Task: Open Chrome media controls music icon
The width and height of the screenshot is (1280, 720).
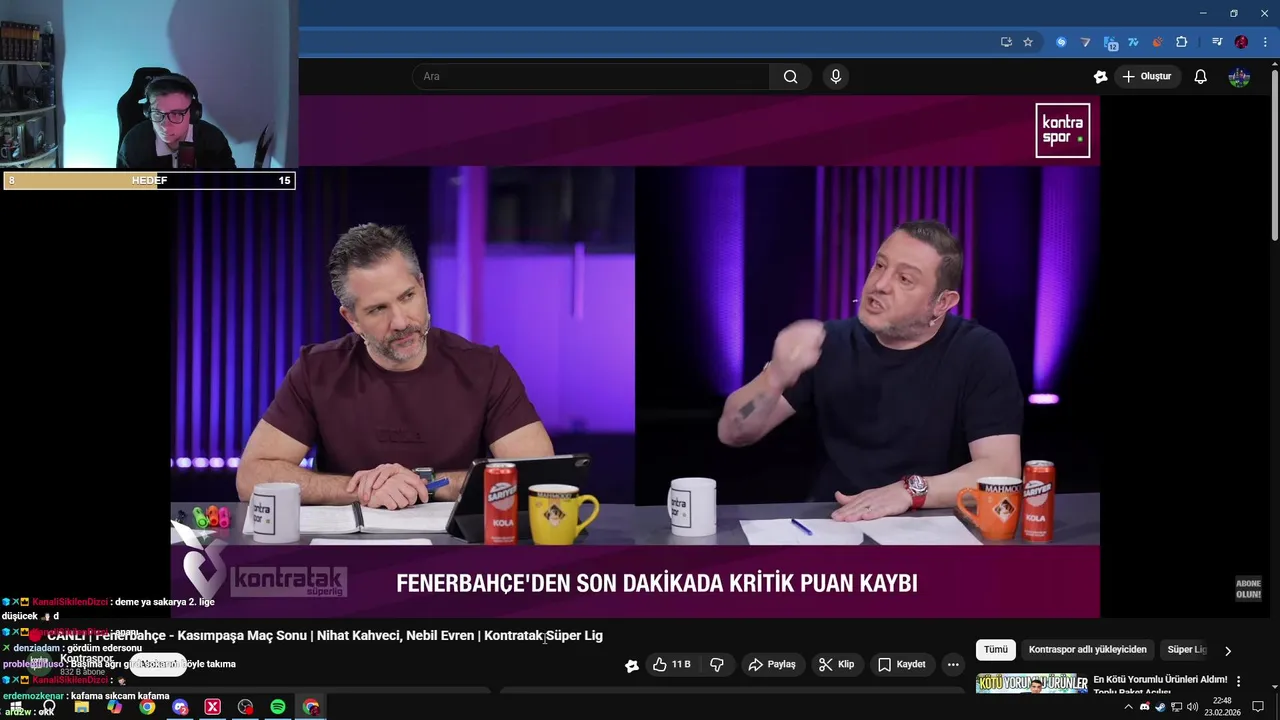Action: tap(1216, 42)
